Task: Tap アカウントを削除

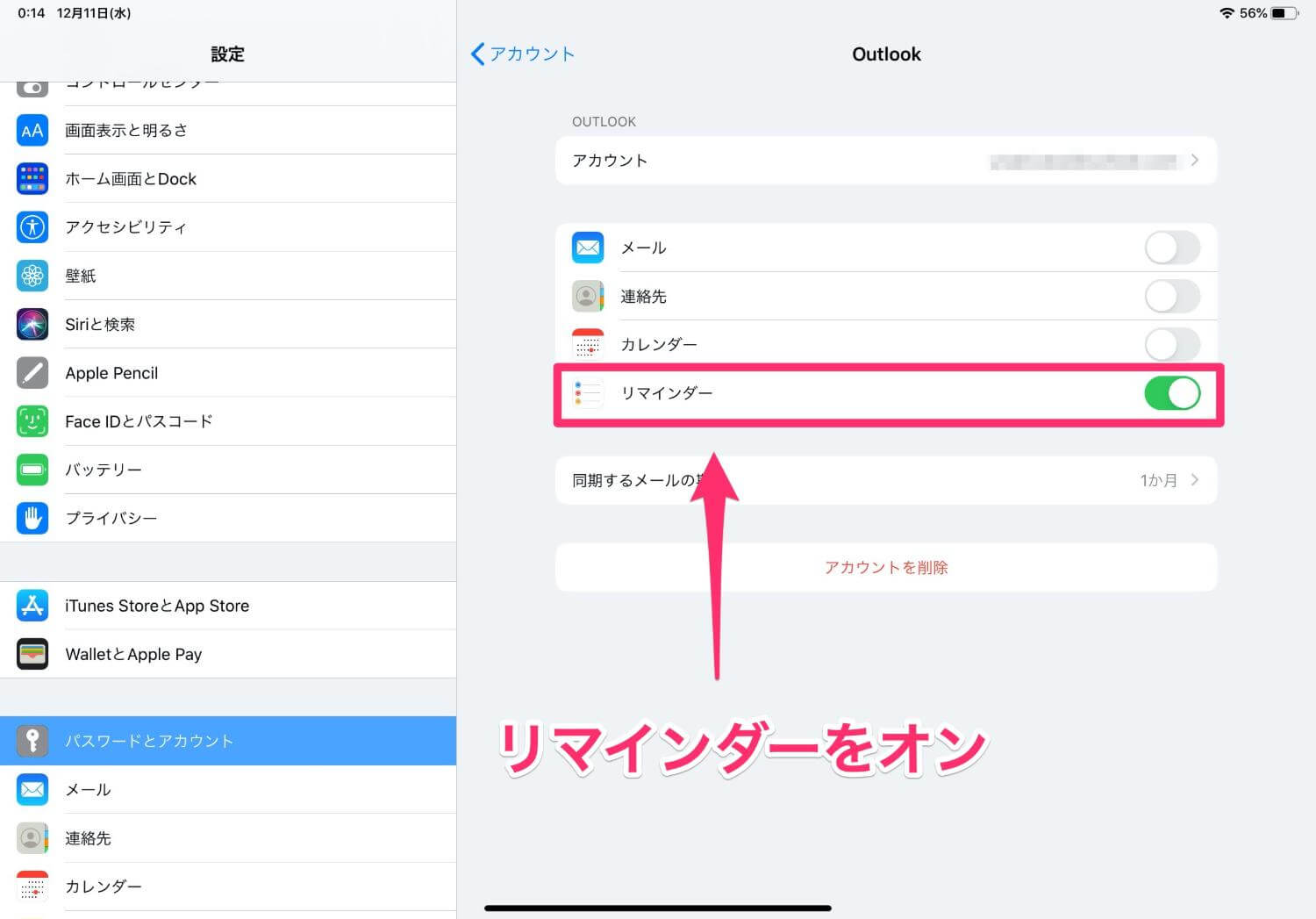Action: click(x=886, y=568)
